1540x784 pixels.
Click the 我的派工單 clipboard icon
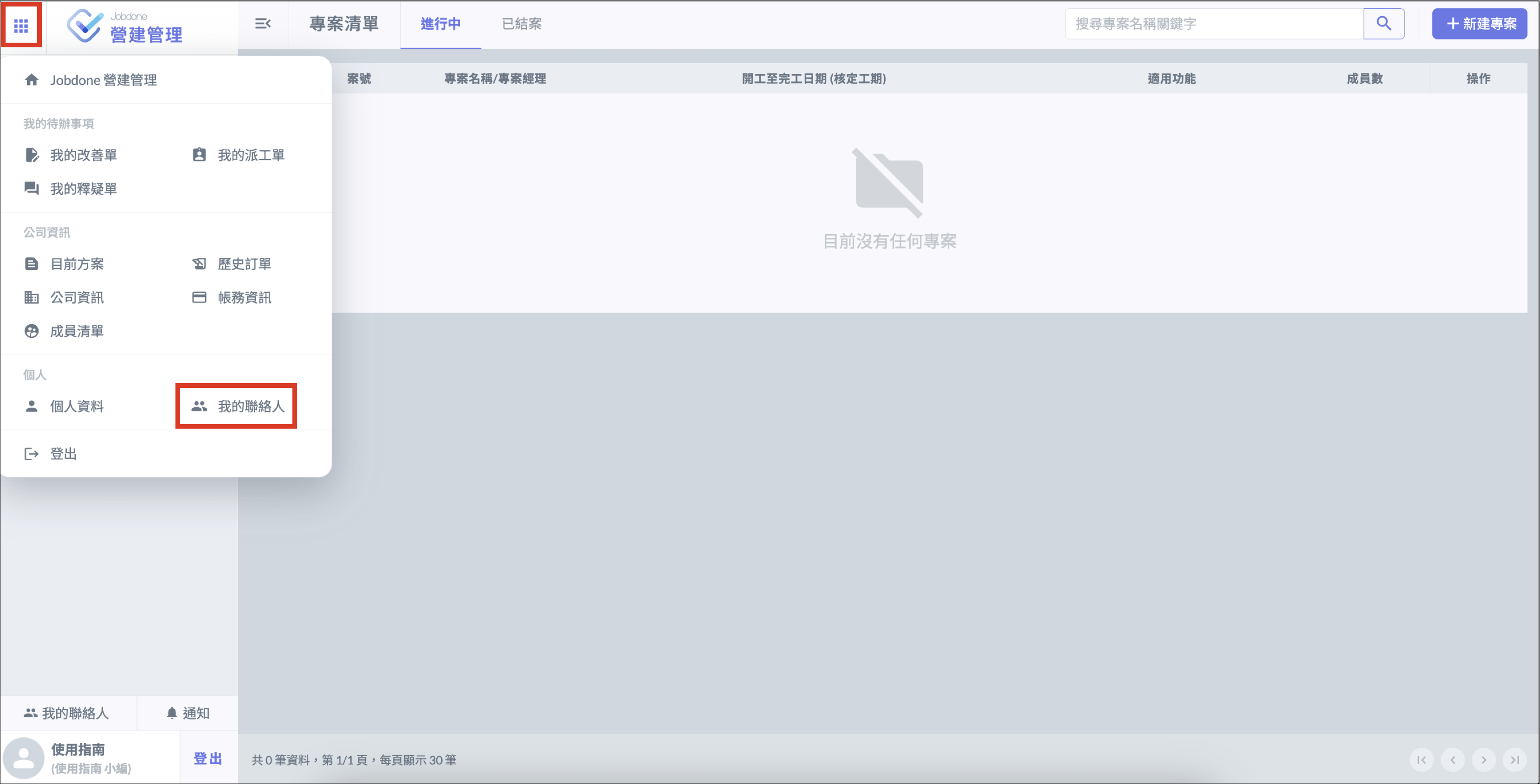click(199, 155)
